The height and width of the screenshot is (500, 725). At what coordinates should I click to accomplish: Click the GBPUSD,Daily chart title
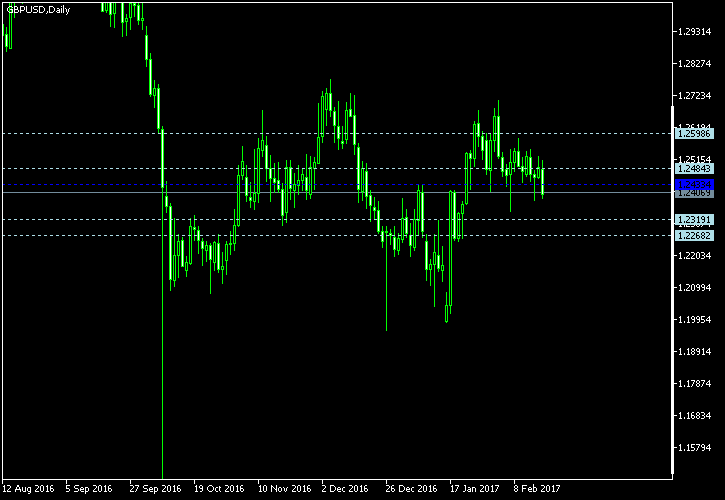click(x=38, y=10)
